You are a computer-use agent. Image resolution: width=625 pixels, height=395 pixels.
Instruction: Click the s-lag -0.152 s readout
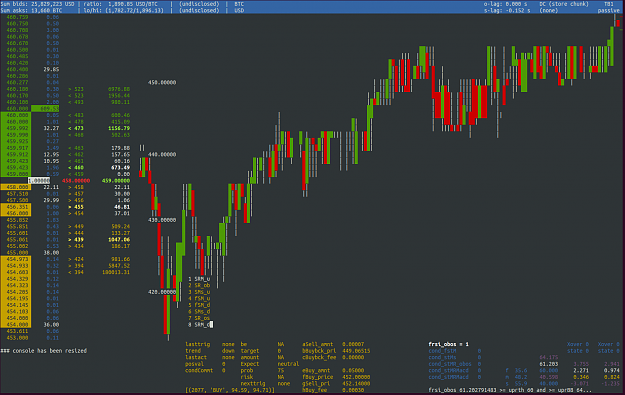click(507, 10)
